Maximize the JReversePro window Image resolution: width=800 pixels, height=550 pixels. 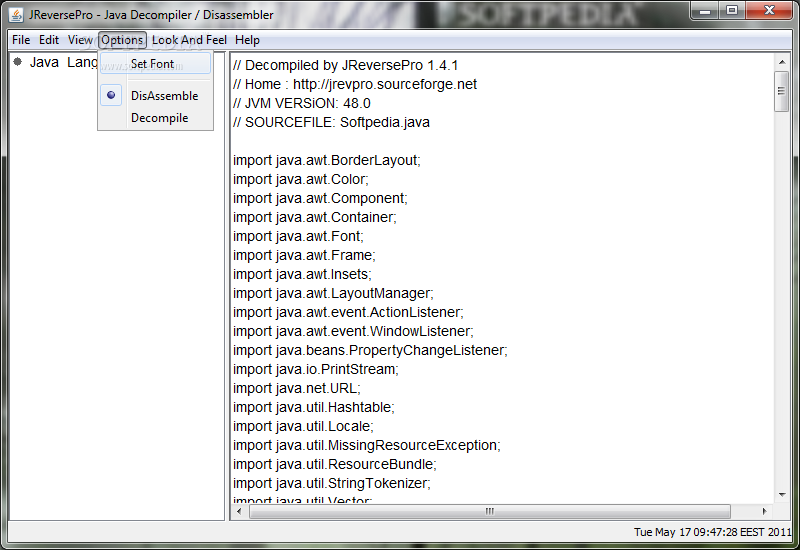point(732,11)
